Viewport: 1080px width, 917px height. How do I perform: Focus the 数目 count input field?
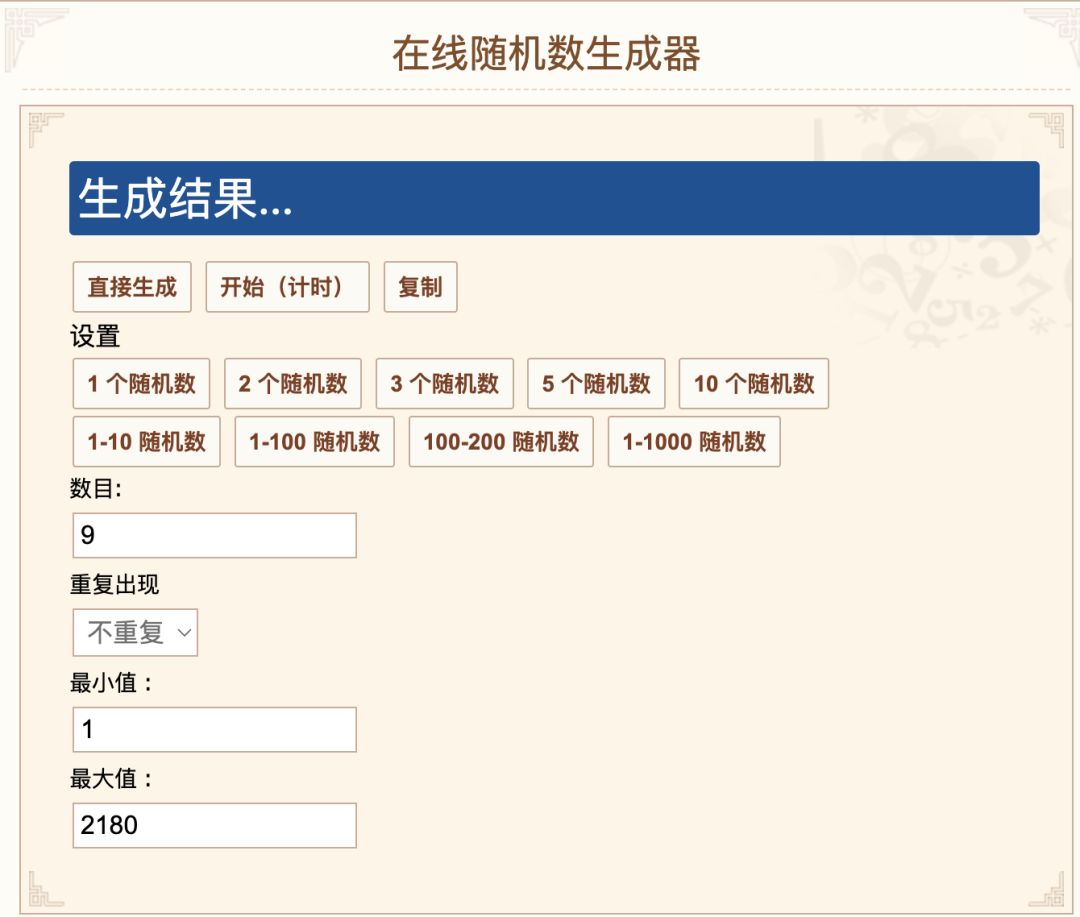tap(214, 535)
